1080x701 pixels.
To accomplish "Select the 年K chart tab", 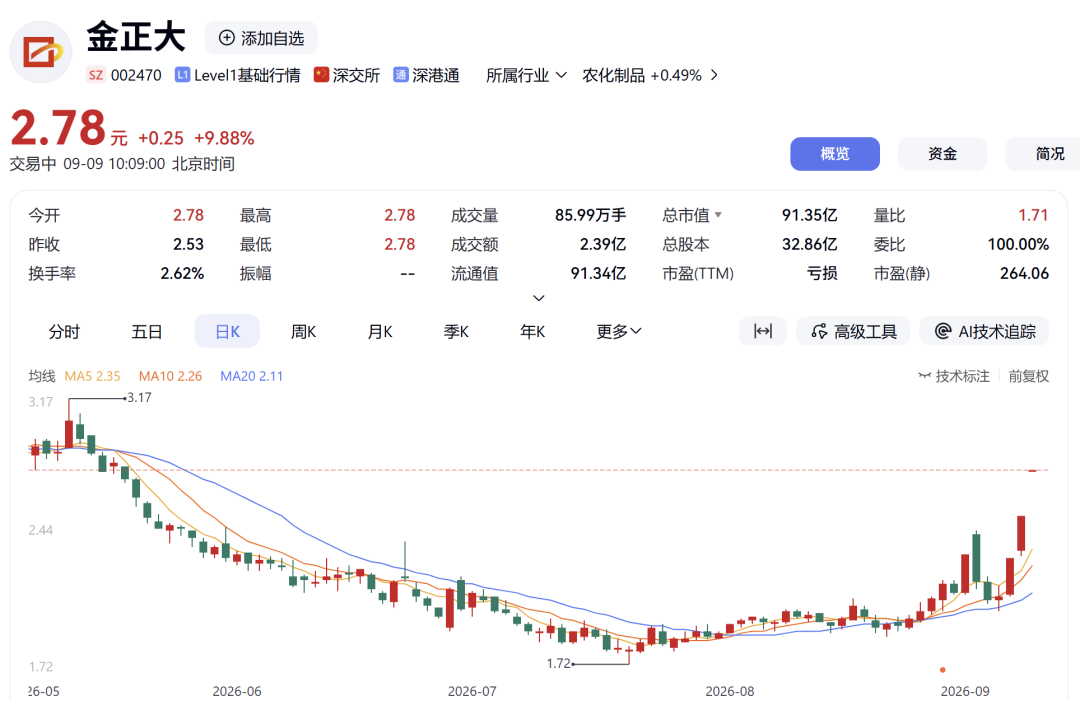I will click(532, 331).
